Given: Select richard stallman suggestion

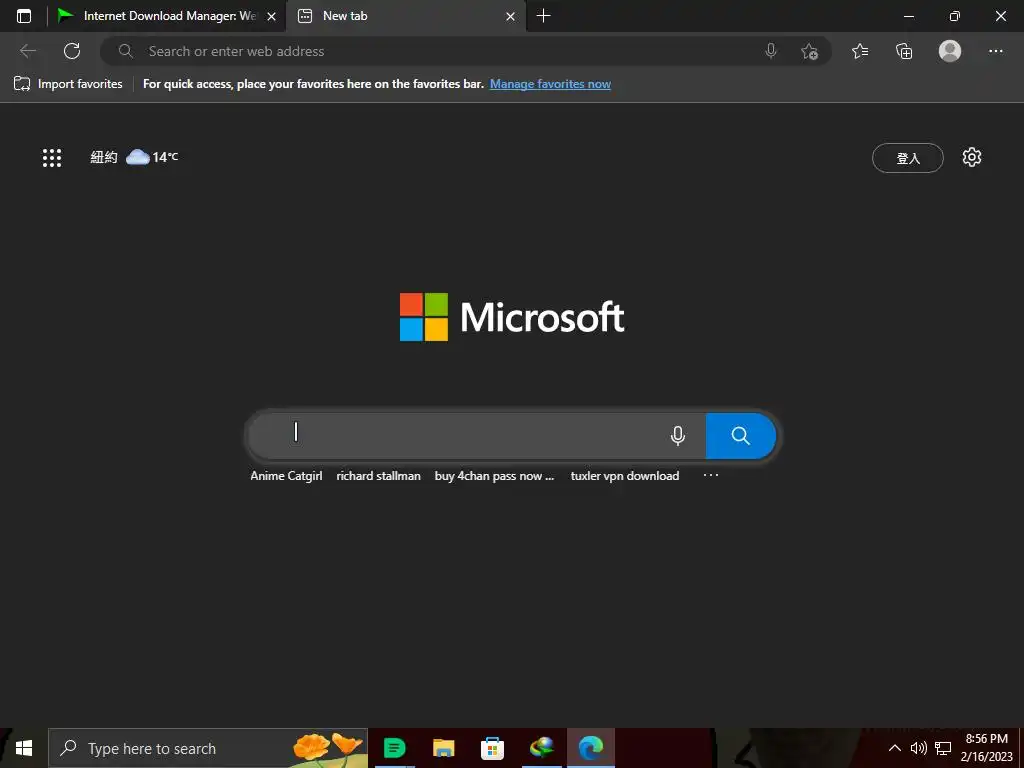Looking at the screenshot, I should (378, 476).
